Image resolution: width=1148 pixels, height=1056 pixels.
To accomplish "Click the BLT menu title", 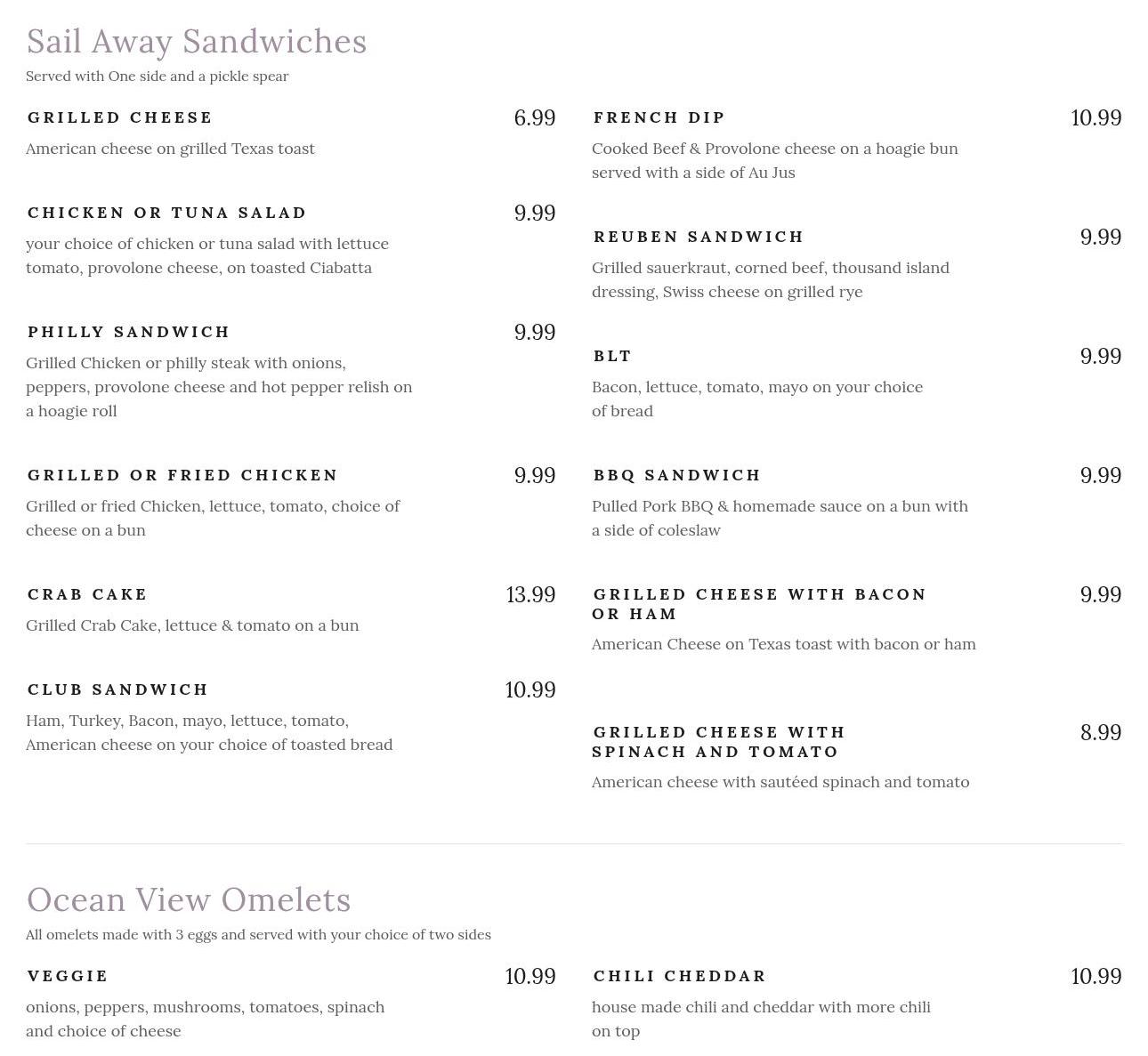I will point(612,356).
